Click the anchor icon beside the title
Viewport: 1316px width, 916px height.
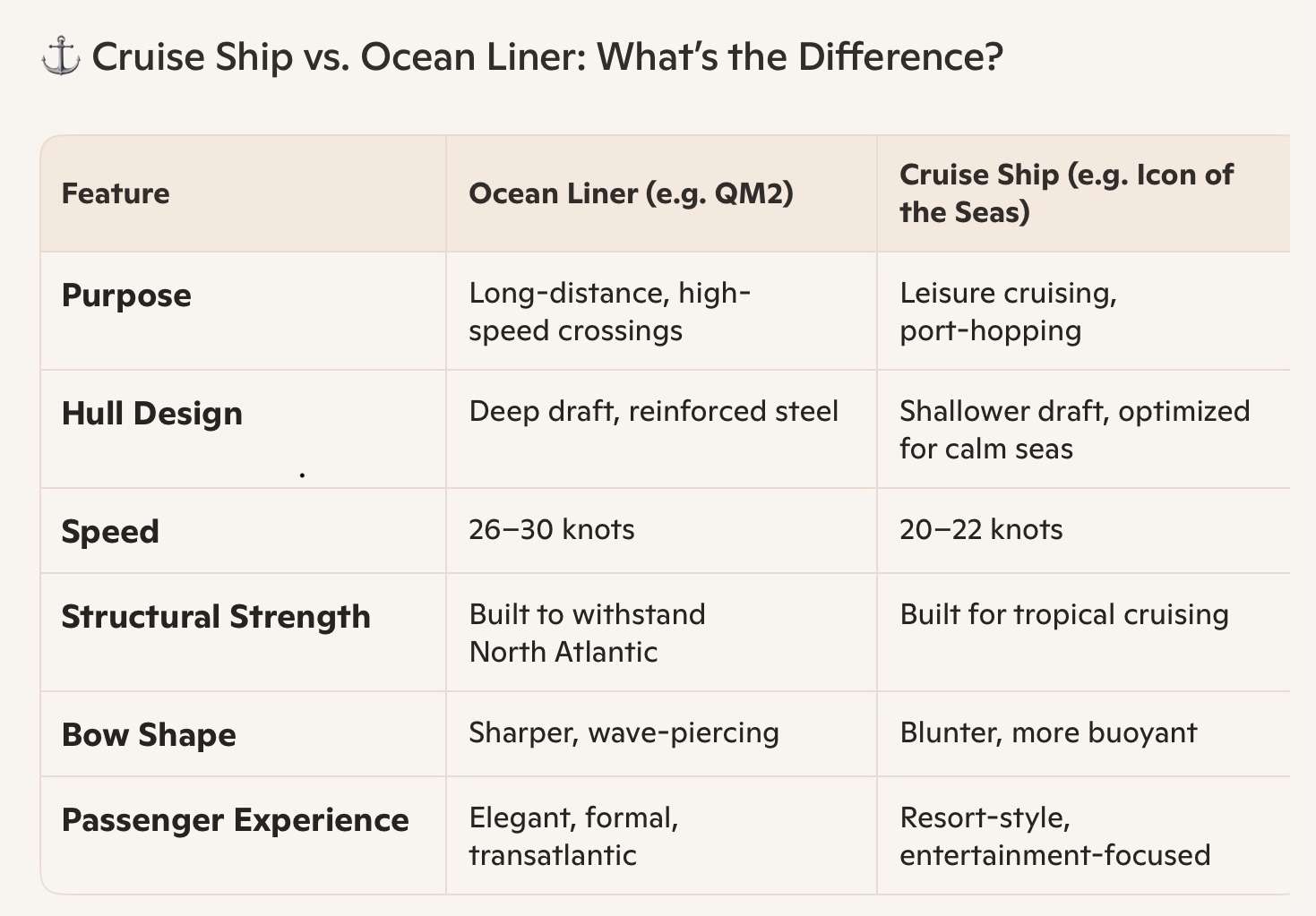tap(60, 58)
